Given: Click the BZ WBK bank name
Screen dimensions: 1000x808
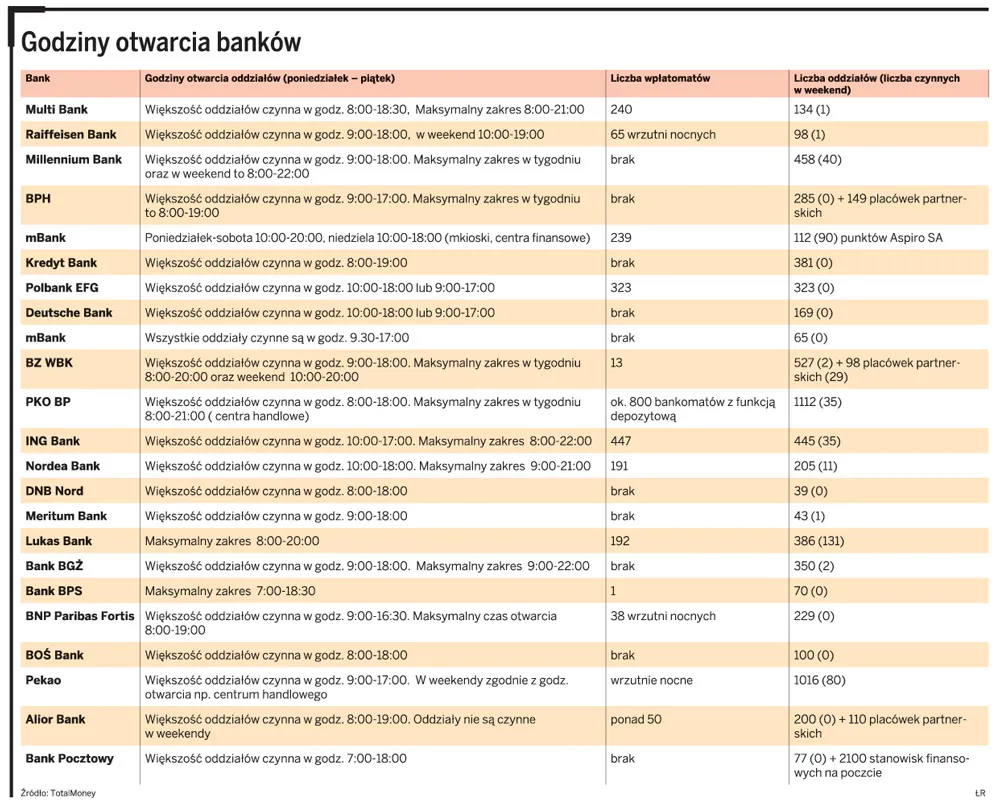Looking at the screenshot, I should pyautogui.click(x=49, y=363).
